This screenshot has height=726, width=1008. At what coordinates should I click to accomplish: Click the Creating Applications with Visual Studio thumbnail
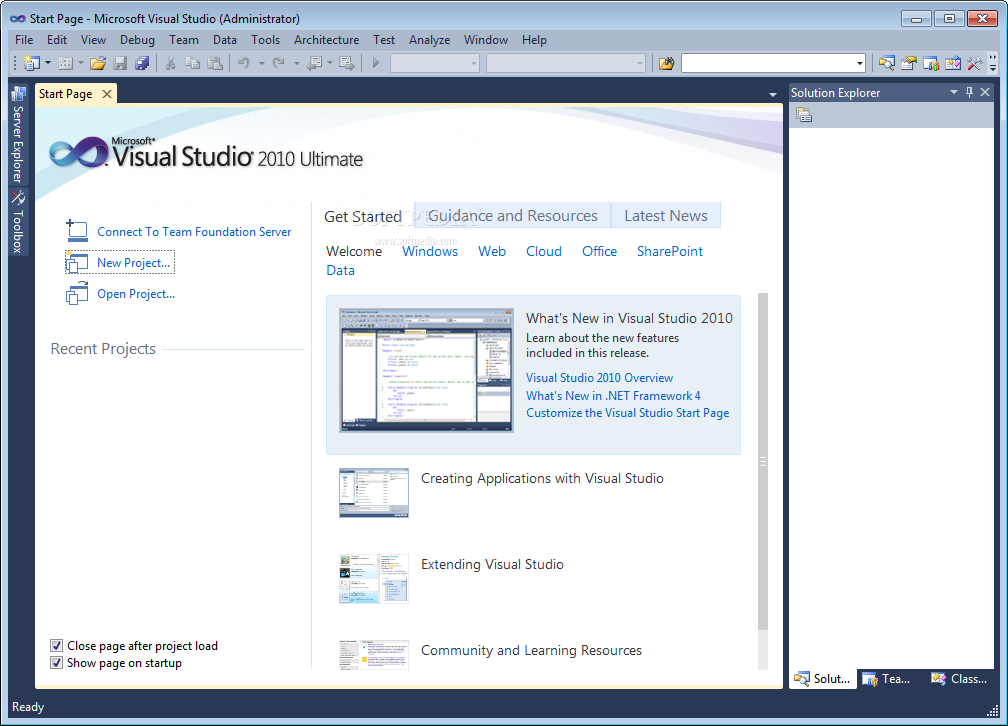(374, 492)
